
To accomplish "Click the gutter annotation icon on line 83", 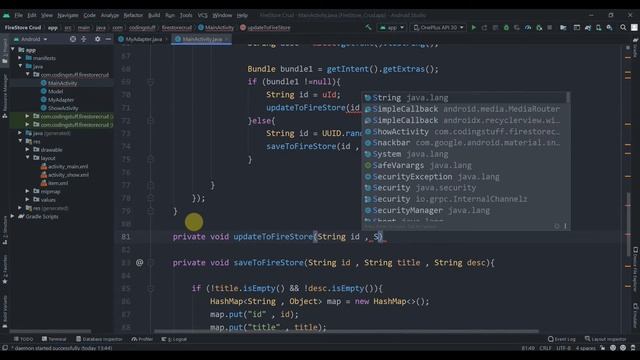I will pyautogui.click(x=140, y=262).
